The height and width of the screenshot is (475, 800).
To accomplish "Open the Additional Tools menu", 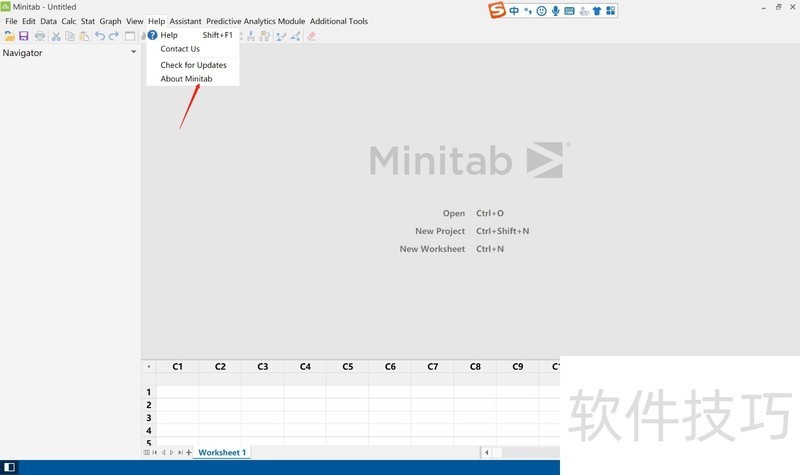I will coord(339,21).
